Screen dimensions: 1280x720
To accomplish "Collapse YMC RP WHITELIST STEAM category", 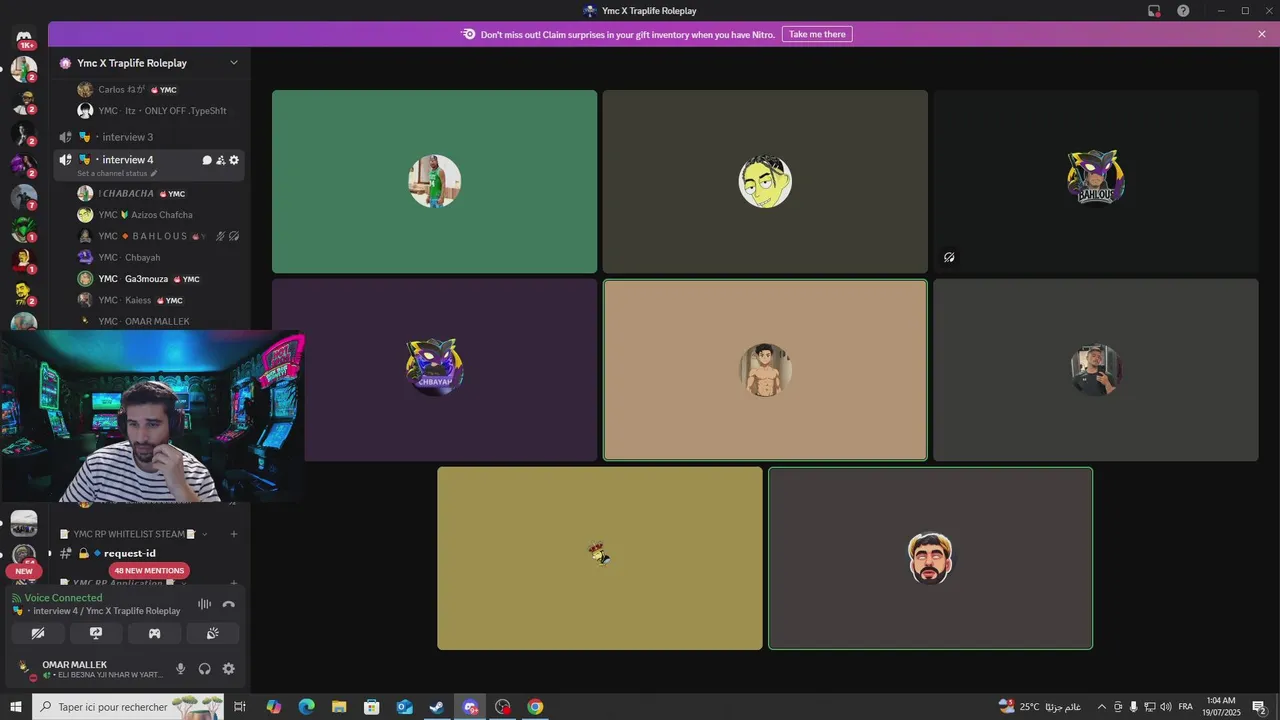I will (x=133, y=534).
